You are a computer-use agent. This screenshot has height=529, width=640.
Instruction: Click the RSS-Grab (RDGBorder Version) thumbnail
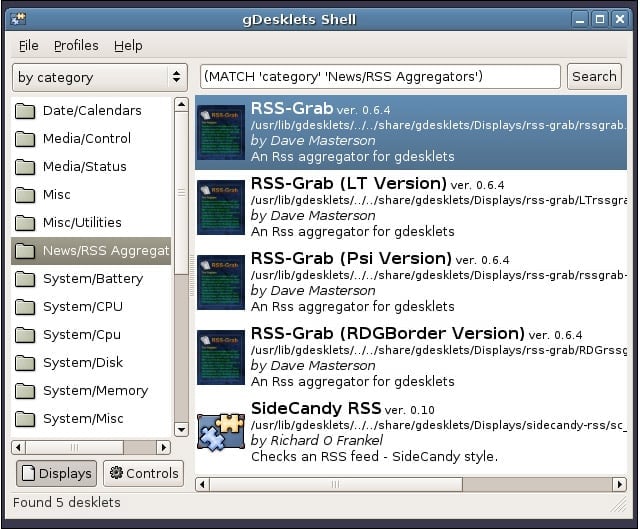[221, 358]
